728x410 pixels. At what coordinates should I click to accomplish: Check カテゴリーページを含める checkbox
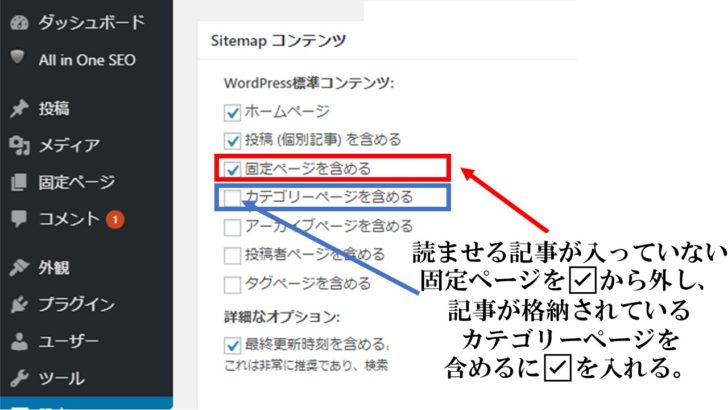point(232,198)
